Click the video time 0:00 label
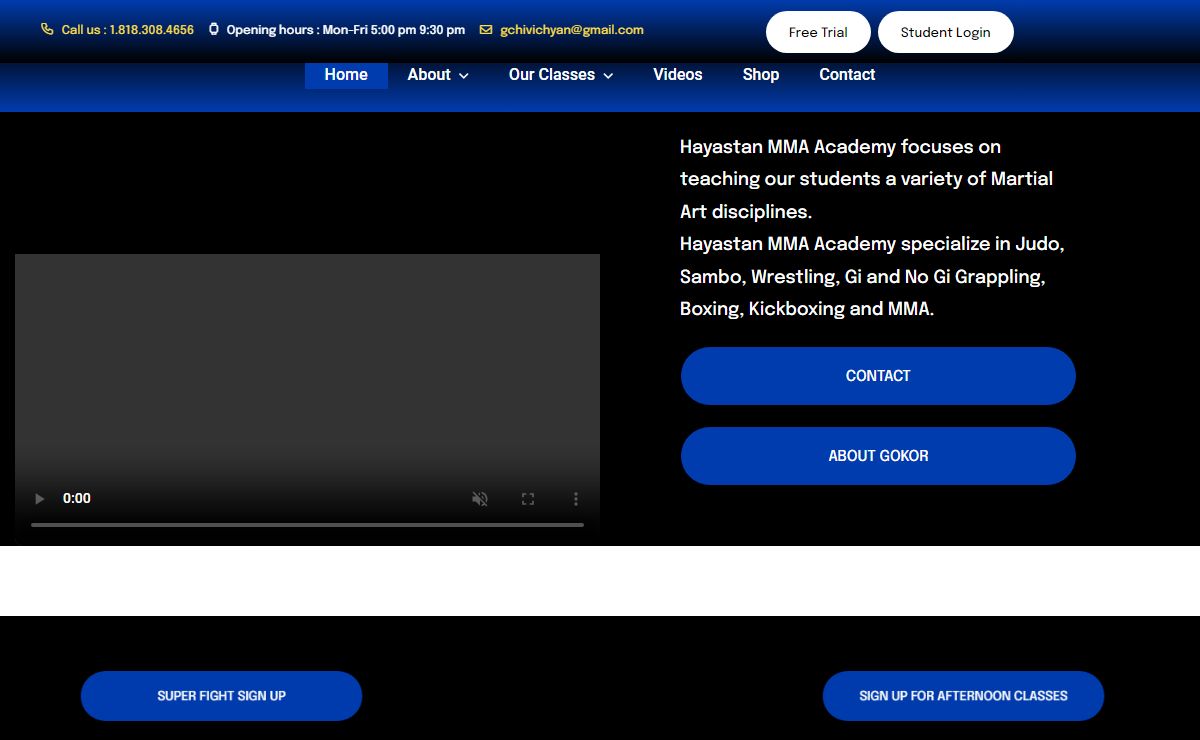Viewport: 1200px width, 740px height. click(x=77, y=498)
